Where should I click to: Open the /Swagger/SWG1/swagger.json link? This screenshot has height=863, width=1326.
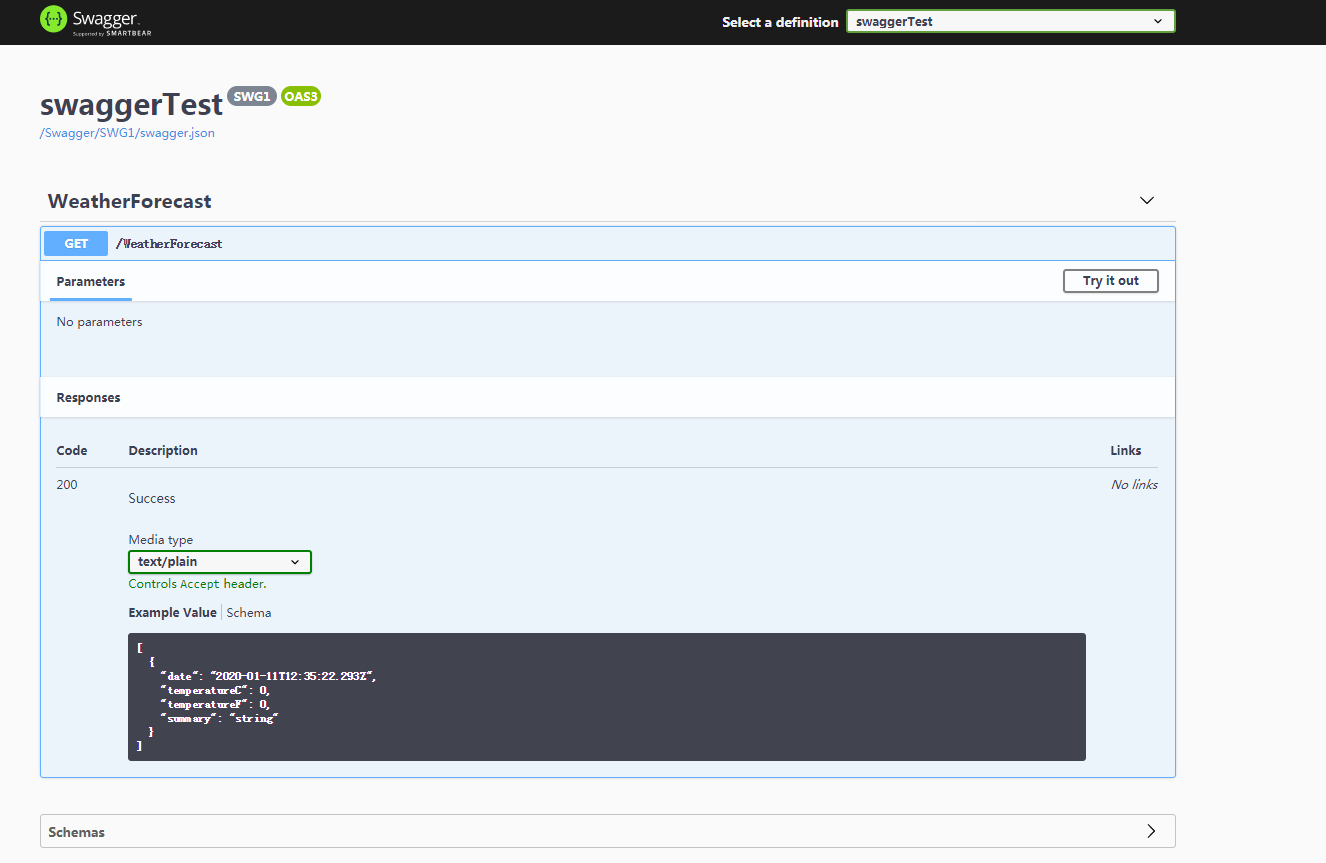pyautogui.click(x=127, y=133)
